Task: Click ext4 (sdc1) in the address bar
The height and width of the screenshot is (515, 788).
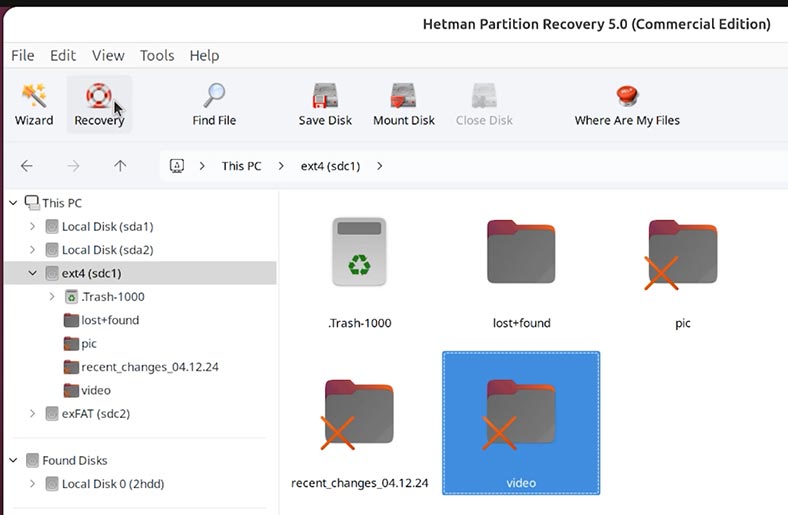Action: (330, 166)
